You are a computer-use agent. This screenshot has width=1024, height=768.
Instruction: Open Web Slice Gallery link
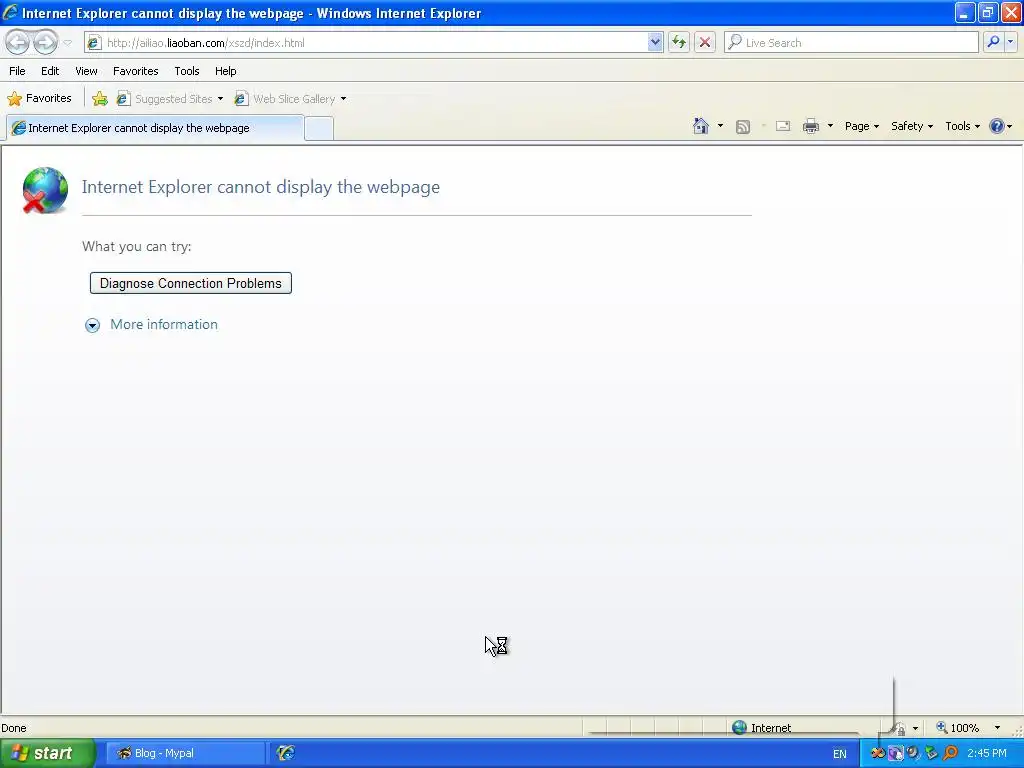point(285,99)
